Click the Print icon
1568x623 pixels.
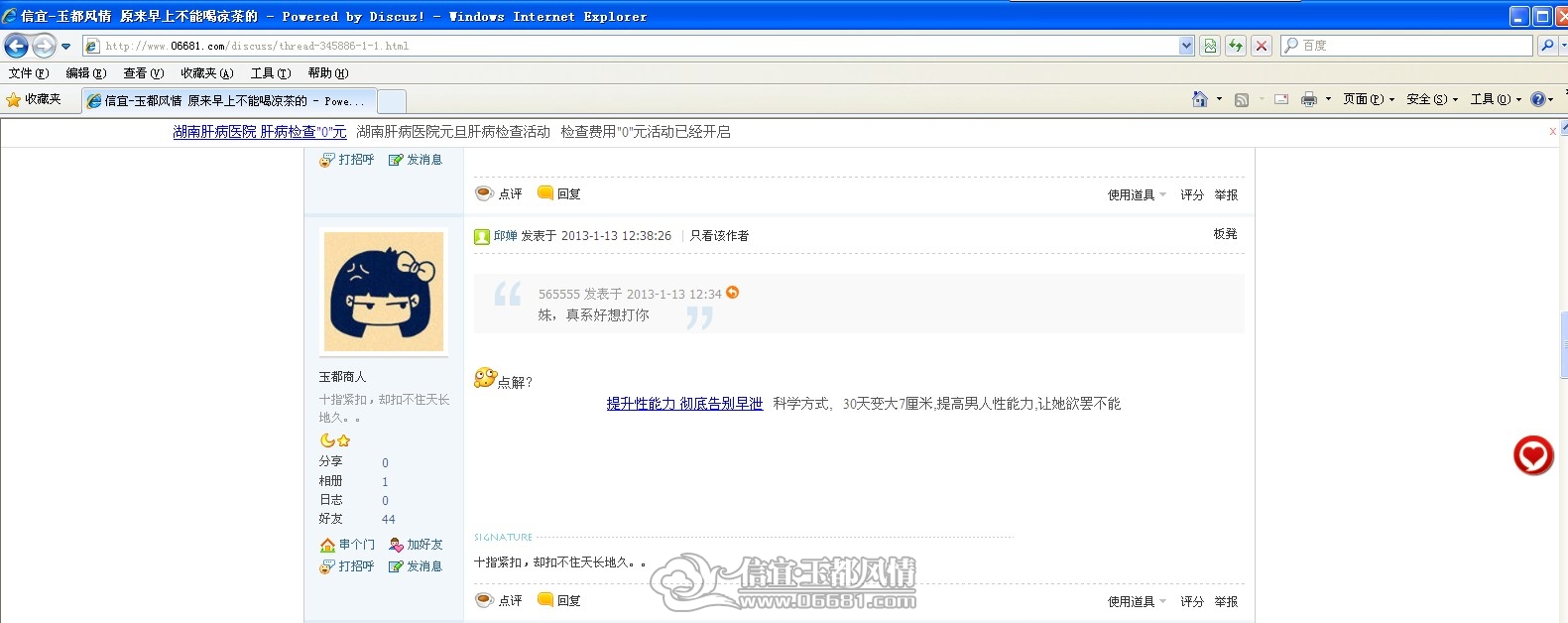click(x=1309, y=99)
